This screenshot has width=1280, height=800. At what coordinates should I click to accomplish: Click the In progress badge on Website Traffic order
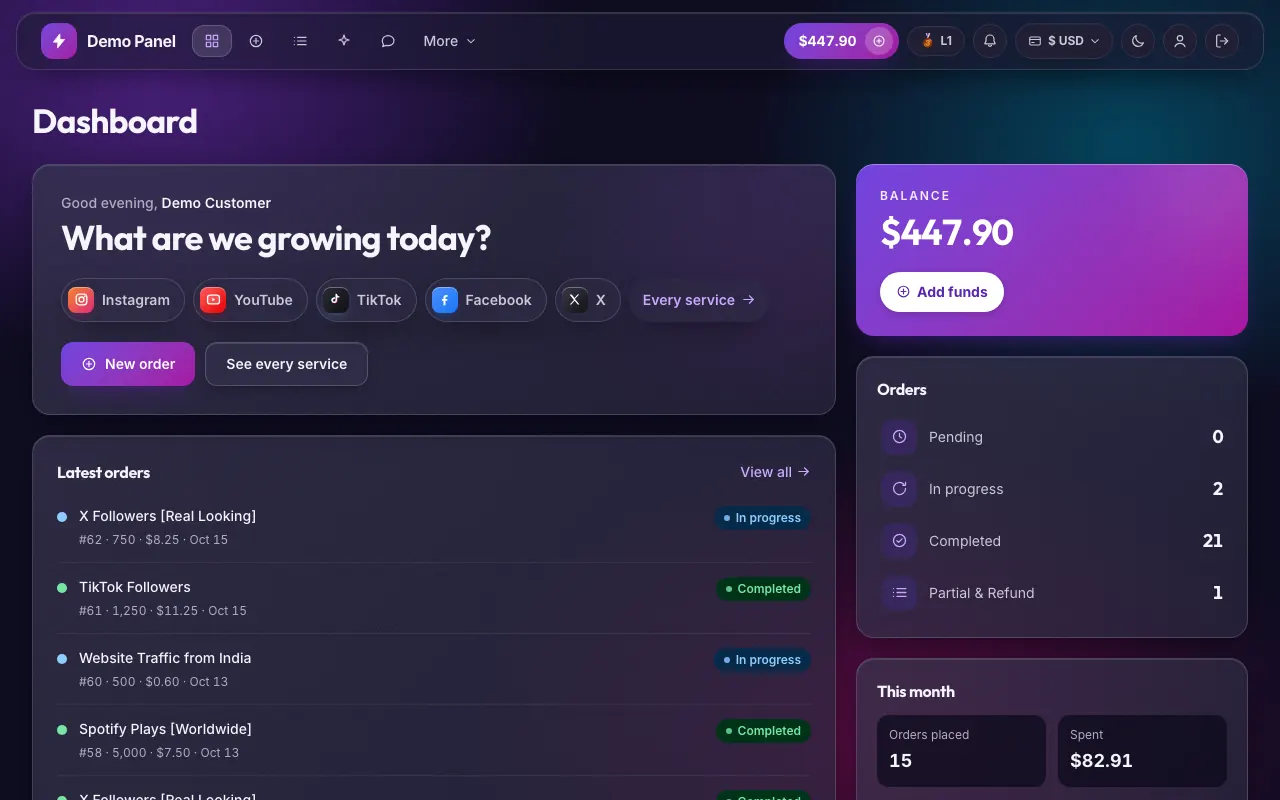762,660
